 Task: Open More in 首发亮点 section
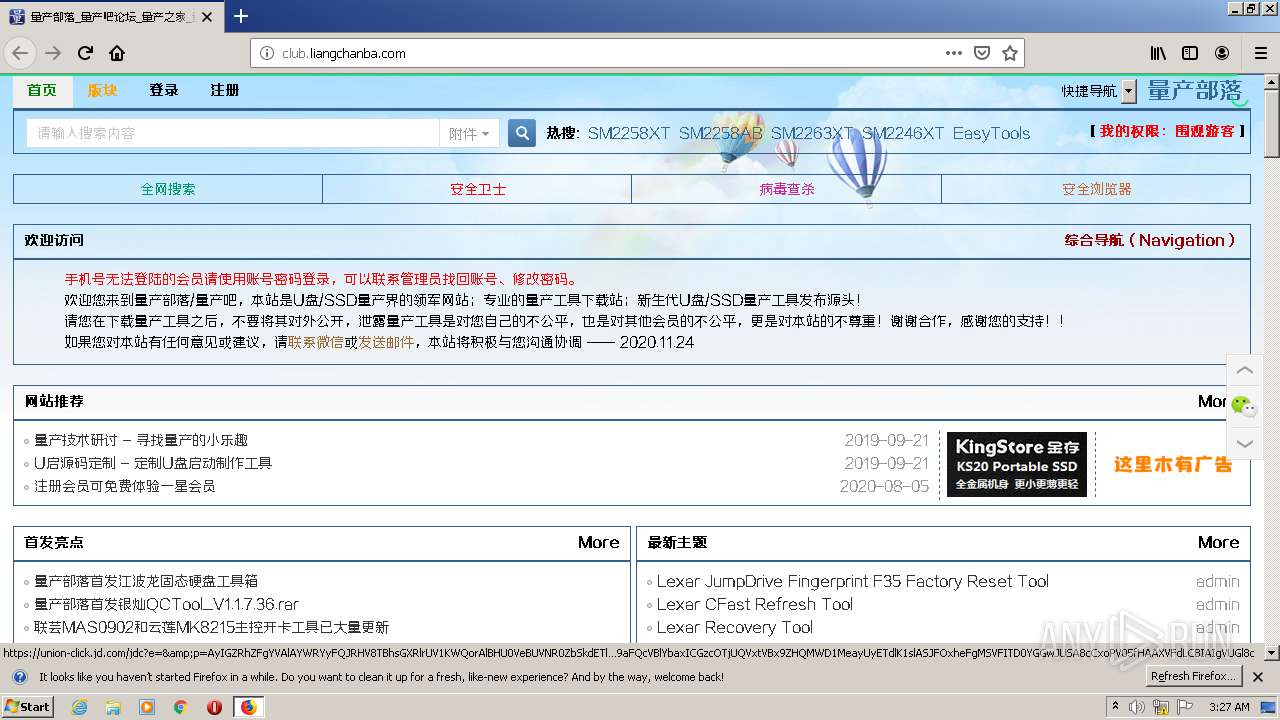(x=598, y=542)
